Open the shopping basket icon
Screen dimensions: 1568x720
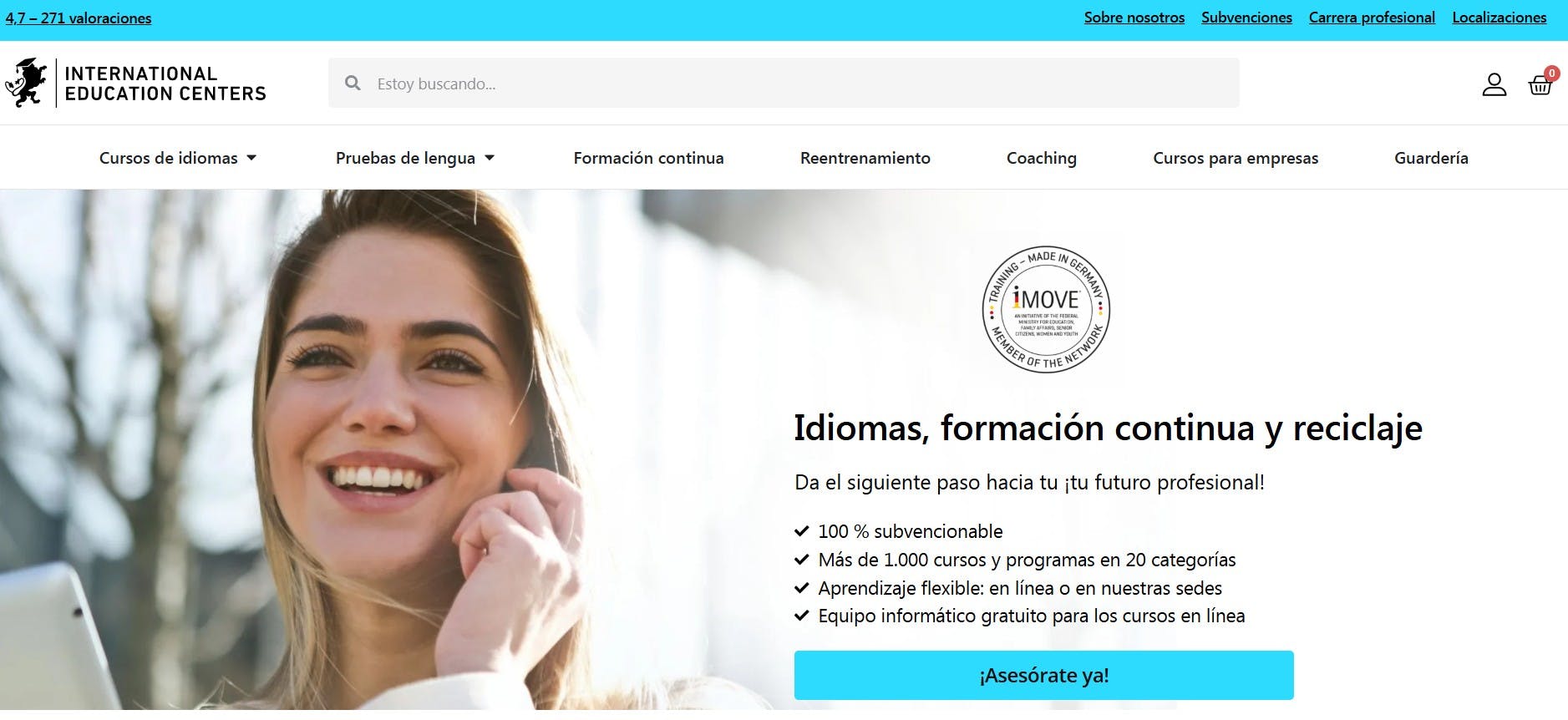pos(1540,85)
